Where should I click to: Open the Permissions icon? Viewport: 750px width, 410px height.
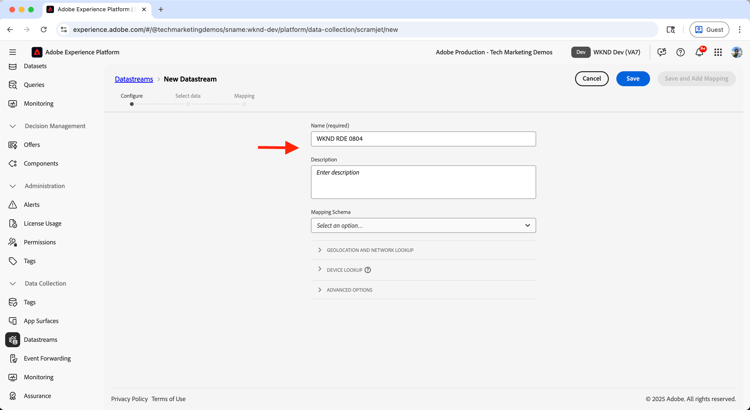(13, 242)
